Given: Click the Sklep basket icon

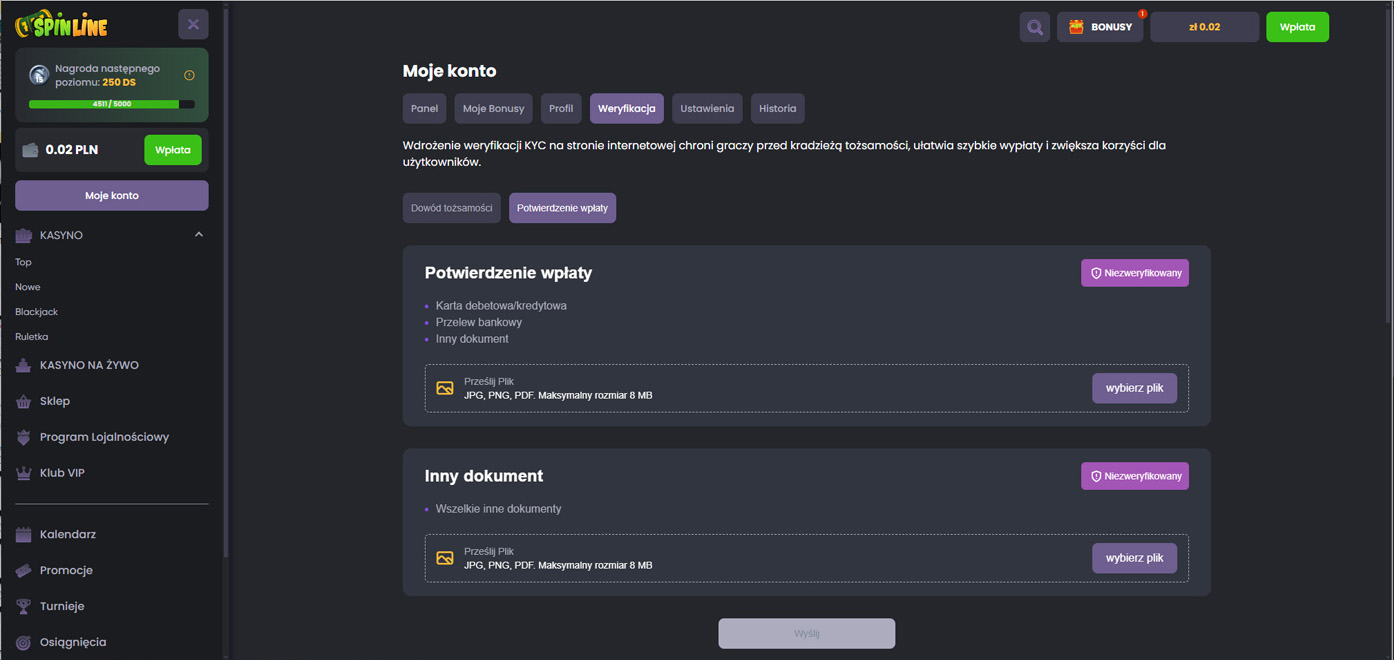Looking at the screenshot, I should (x=24, y=401).
